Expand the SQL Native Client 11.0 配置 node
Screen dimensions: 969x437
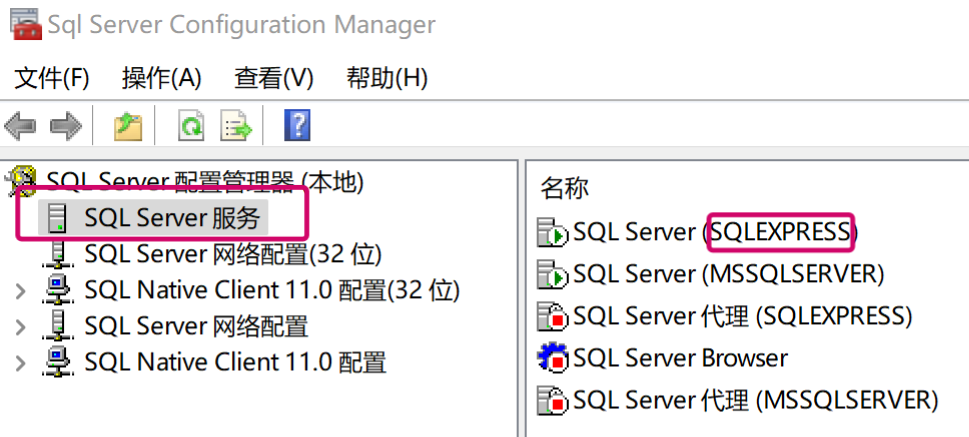(x=20, y=362)
